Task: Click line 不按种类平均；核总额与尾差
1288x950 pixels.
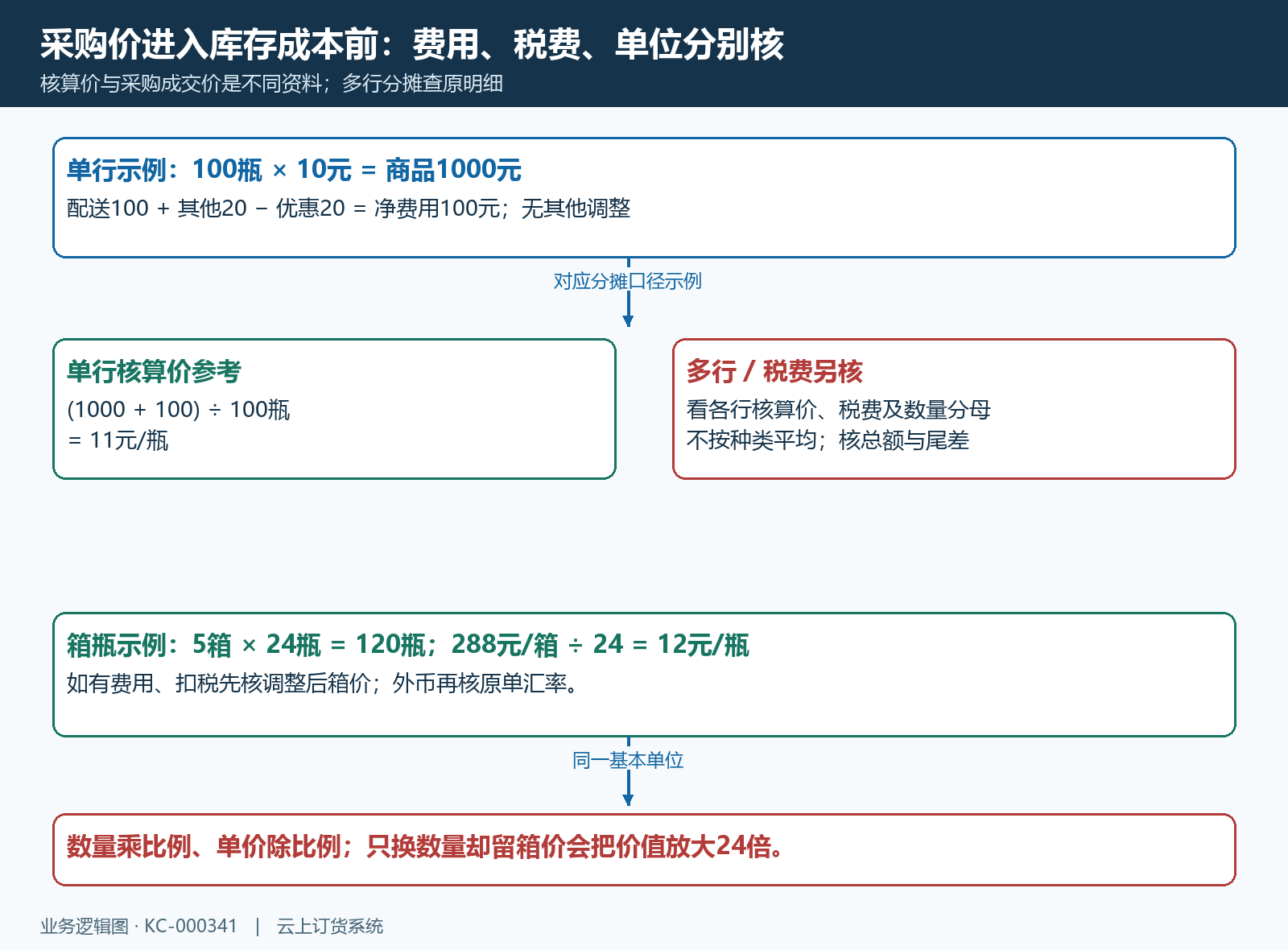Action: click(828, 440)
